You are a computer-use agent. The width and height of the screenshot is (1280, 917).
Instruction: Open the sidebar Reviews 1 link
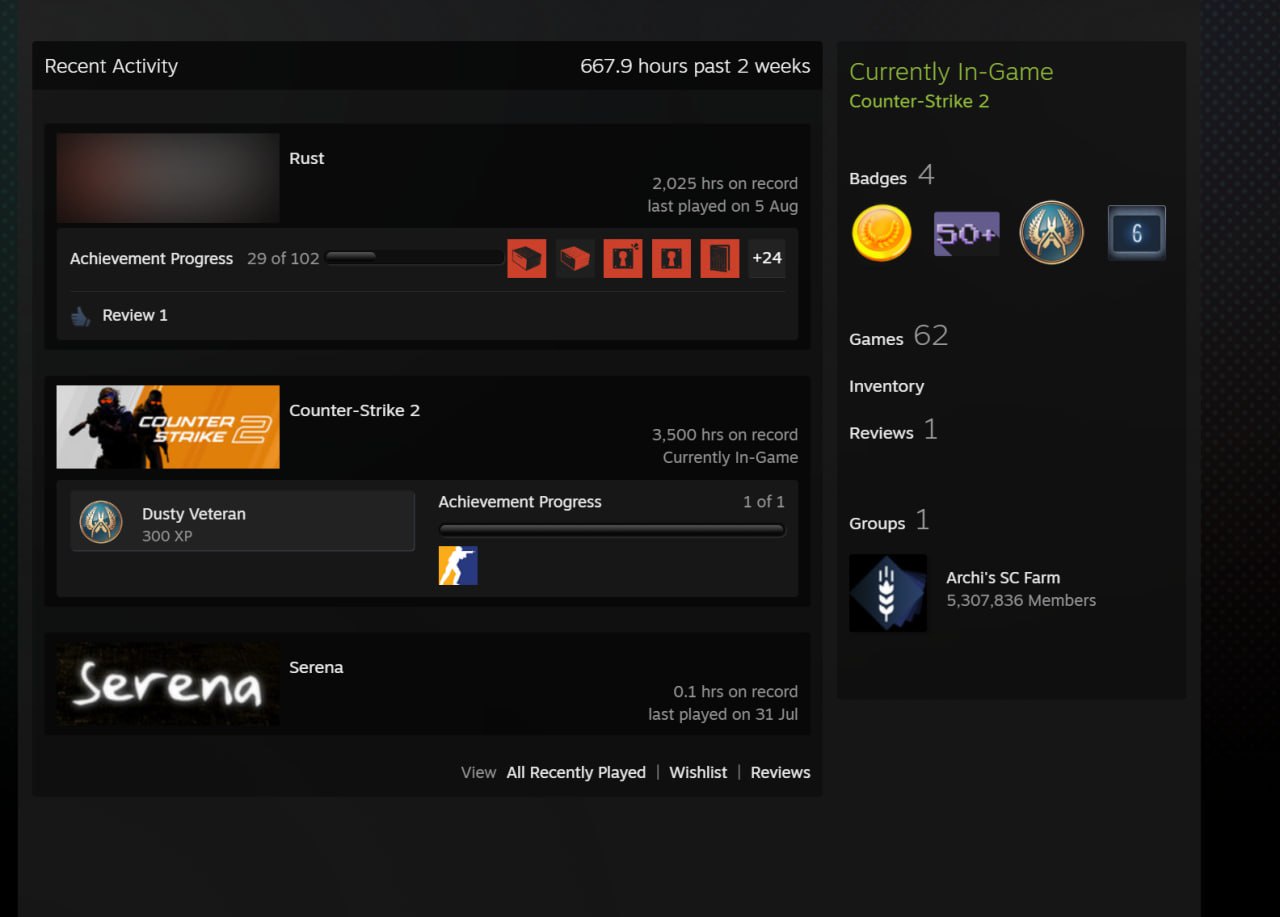coord(894,431)
